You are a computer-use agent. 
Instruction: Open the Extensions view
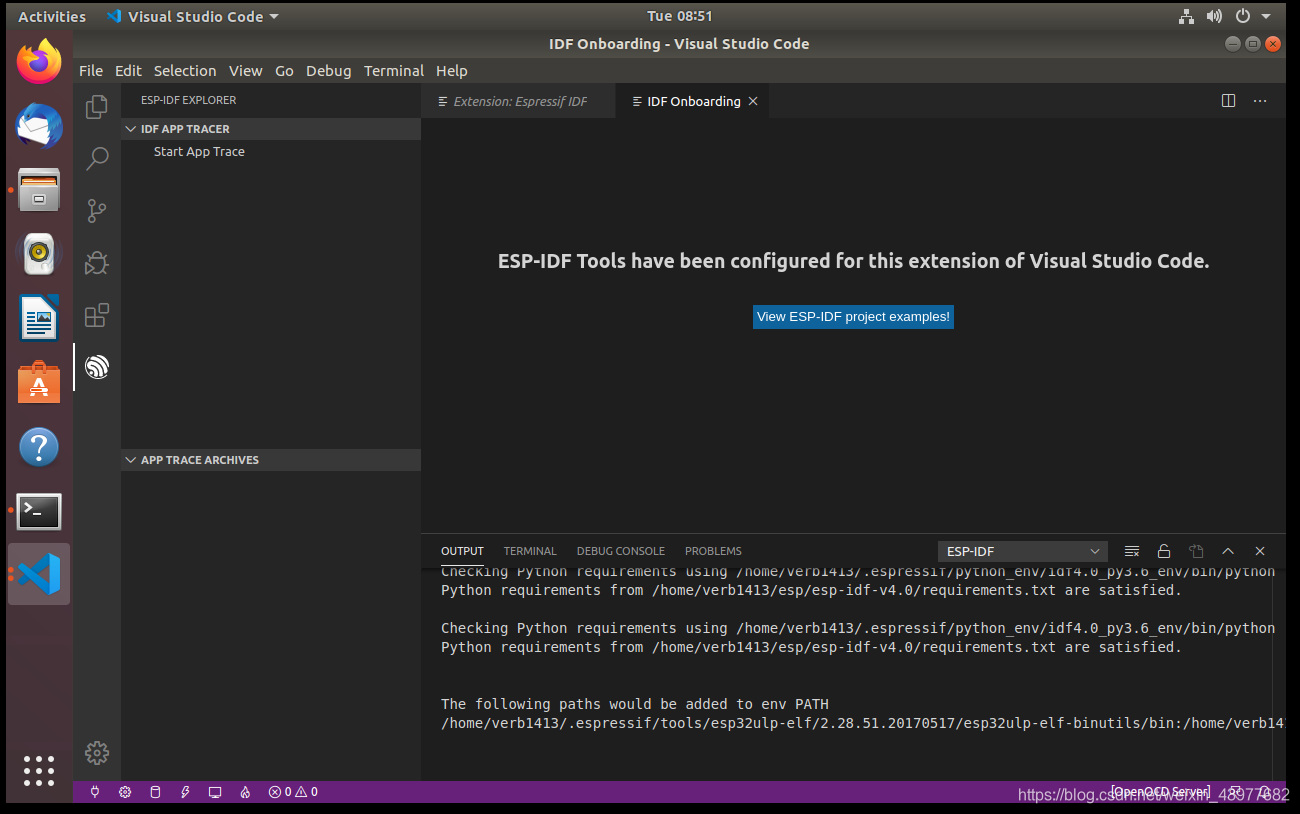click(x=97, y=315)
